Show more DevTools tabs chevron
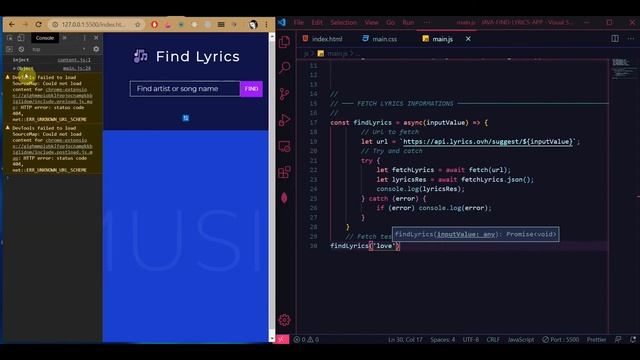The width and height of the screenshot is (640, 360). click(x=64, y=38)
